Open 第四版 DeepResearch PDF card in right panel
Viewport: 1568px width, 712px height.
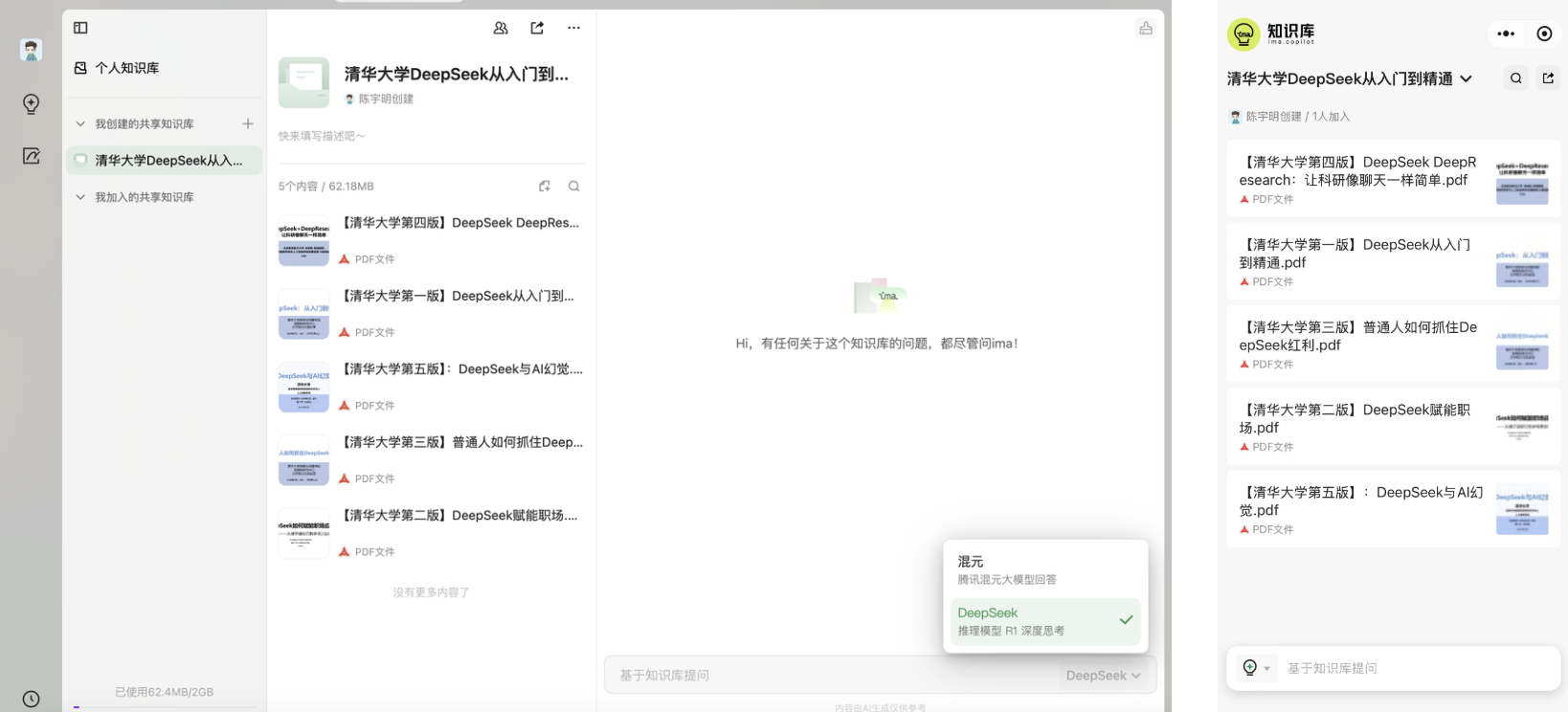1394,179
